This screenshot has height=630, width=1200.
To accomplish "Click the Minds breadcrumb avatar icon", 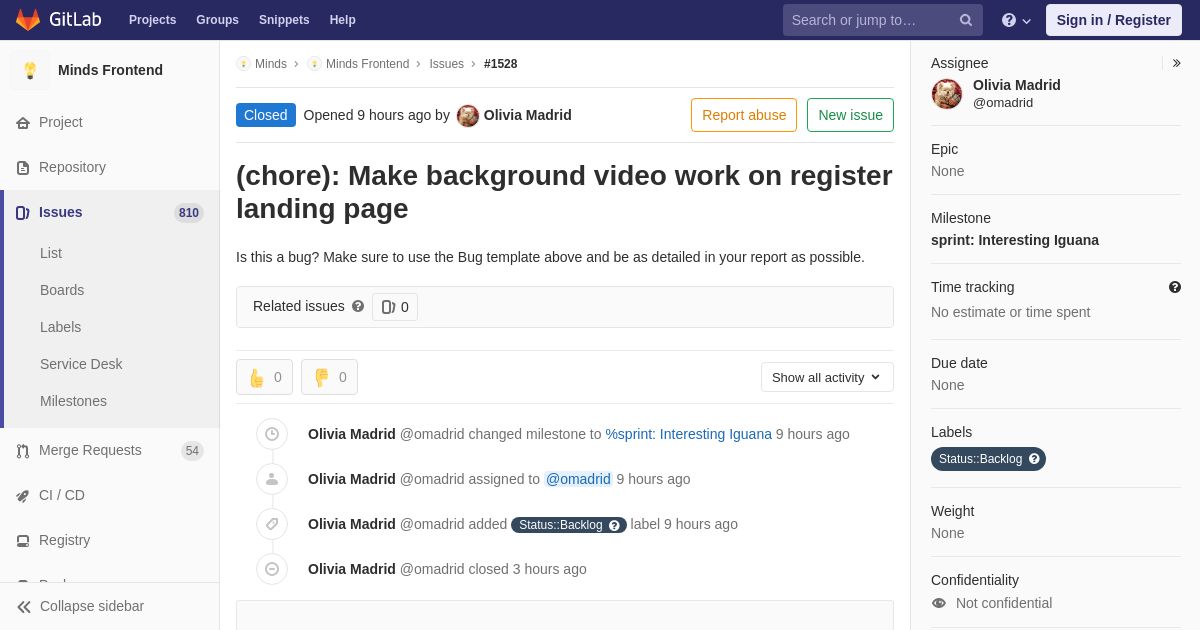I will pyautogui.click(x=243, y=64).
